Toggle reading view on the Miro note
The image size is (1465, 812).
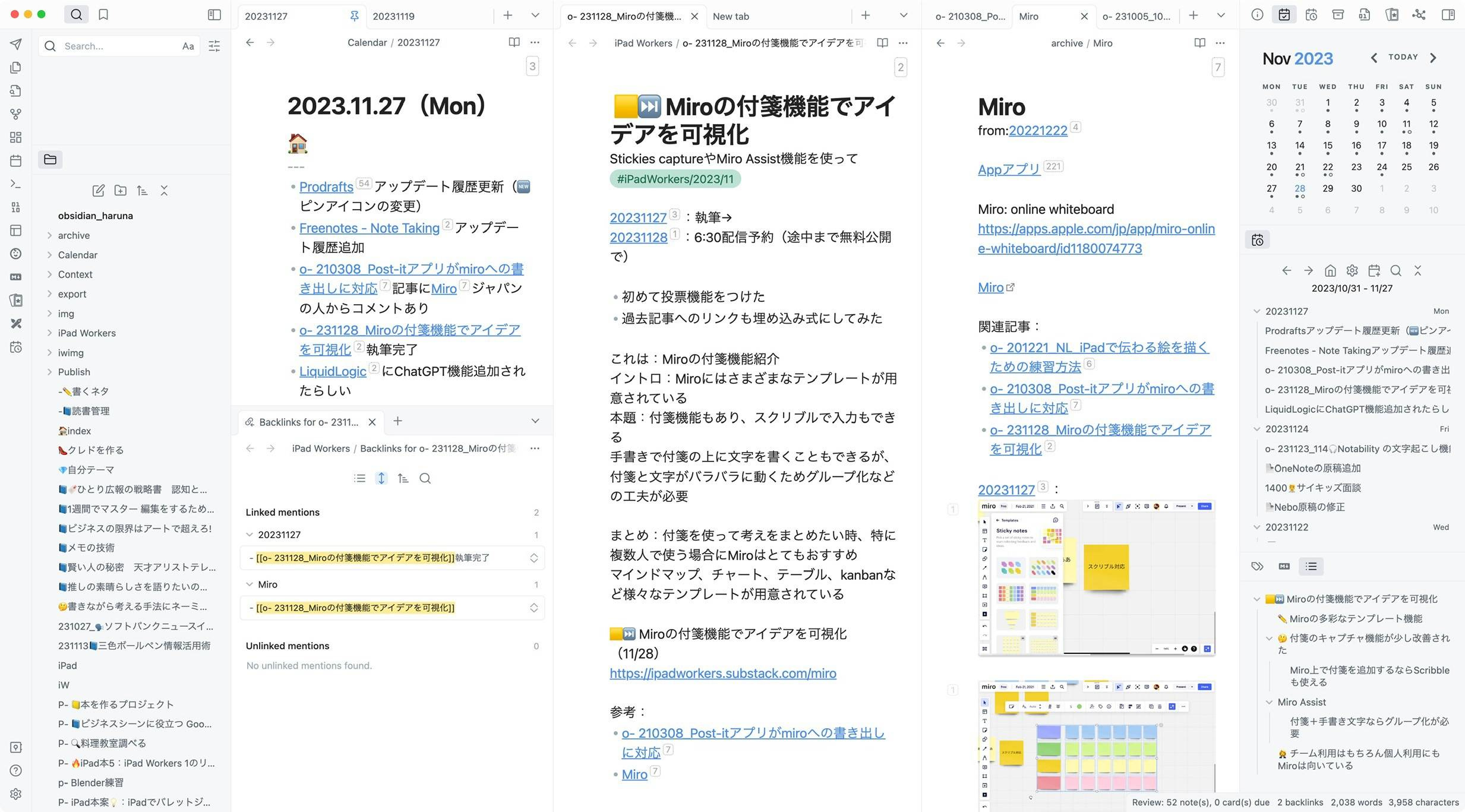1199,43
